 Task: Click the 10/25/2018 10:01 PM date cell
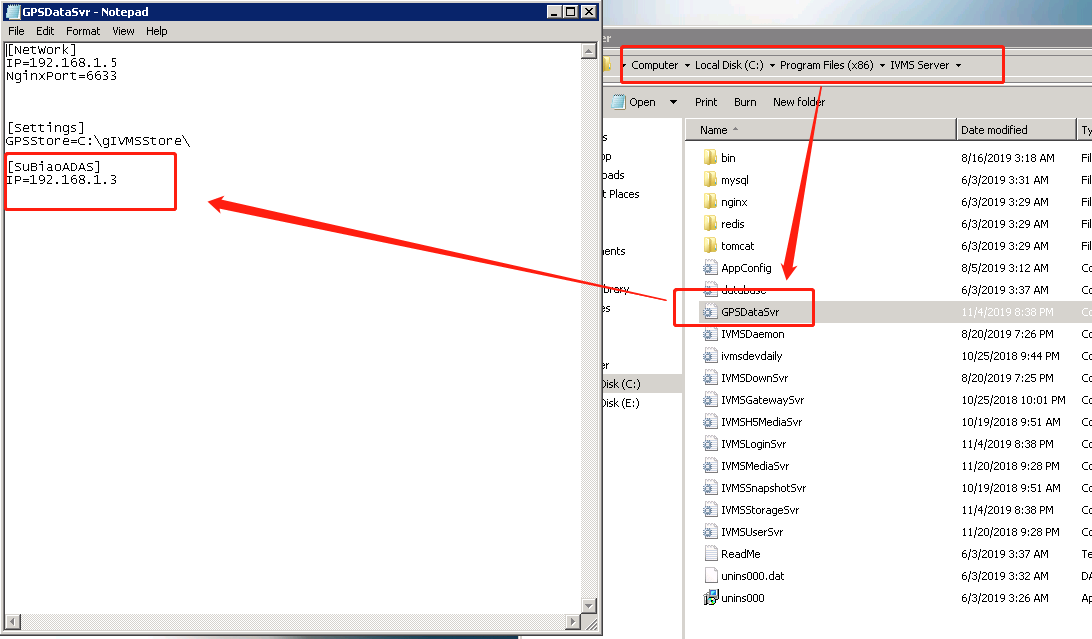pos(1013,400)
